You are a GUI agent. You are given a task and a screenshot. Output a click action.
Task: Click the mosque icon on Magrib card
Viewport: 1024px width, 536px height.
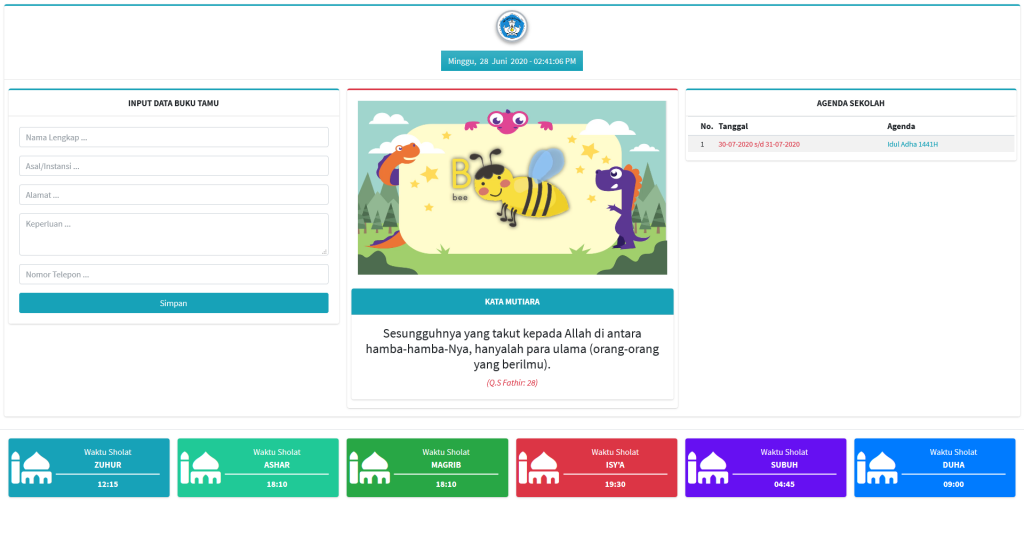(x=369, y=467)
